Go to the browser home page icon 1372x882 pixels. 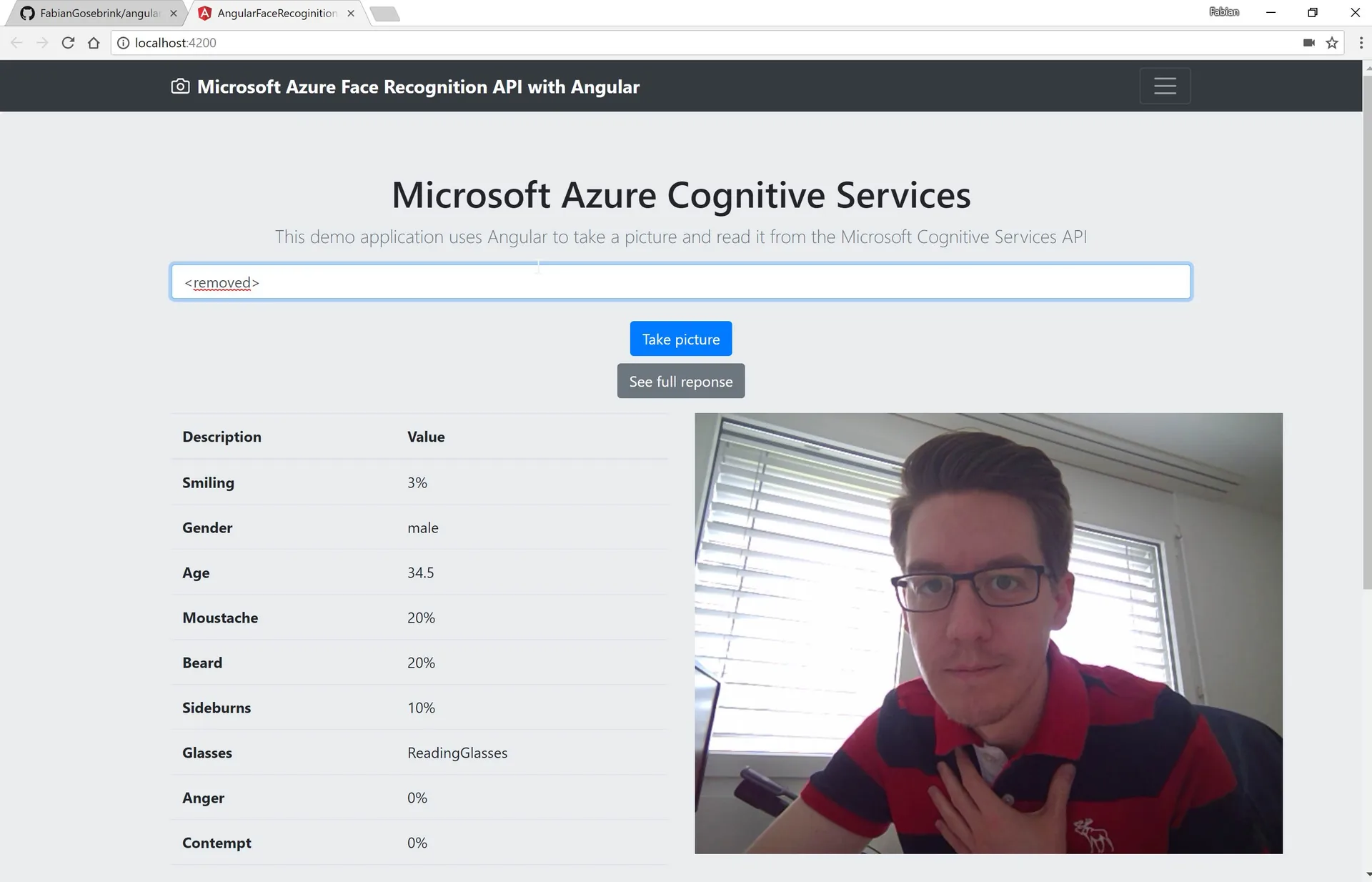click(94, 43)
